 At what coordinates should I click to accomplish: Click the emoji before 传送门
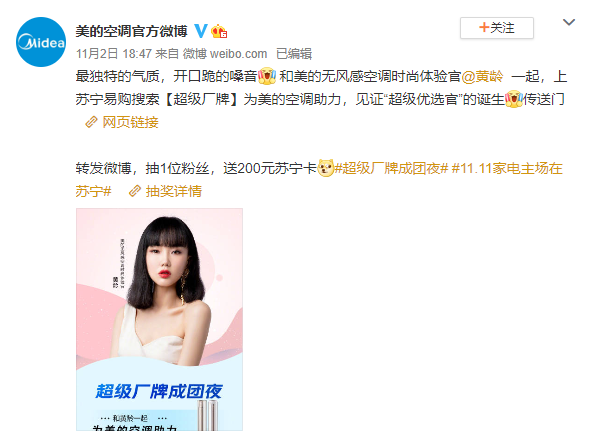point(513,99)
